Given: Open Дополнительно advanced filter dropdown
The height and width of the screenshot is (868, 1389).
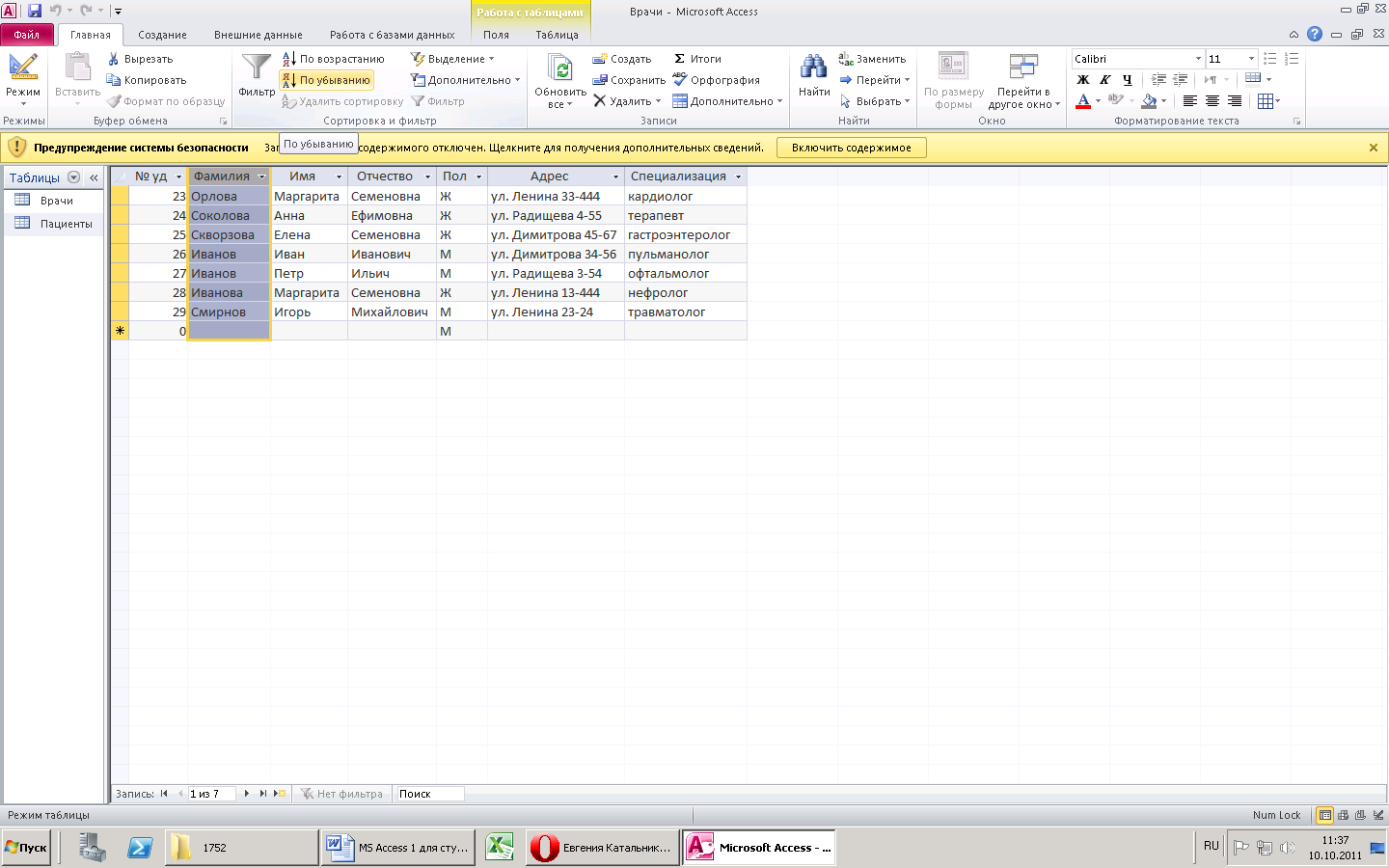Looking at the screenshot, I should tap(465, 80).
